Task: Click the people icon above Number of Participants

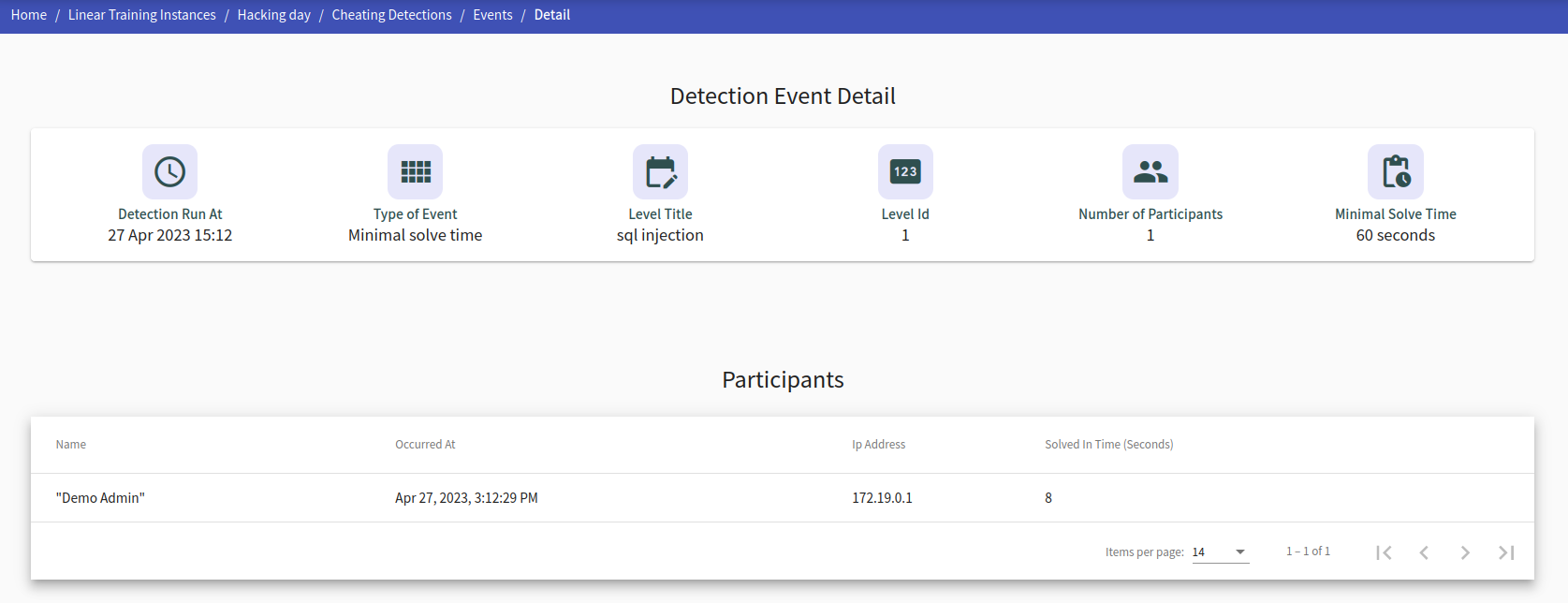Action: (1150, 171)
